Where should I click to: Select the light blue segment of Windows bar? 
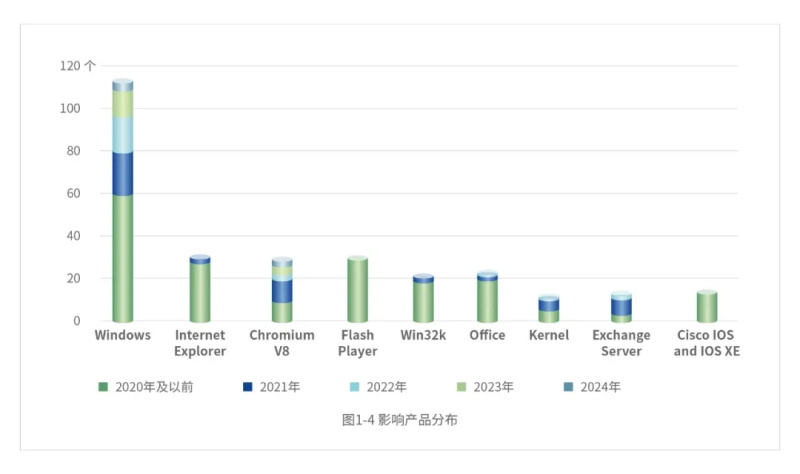123,134
